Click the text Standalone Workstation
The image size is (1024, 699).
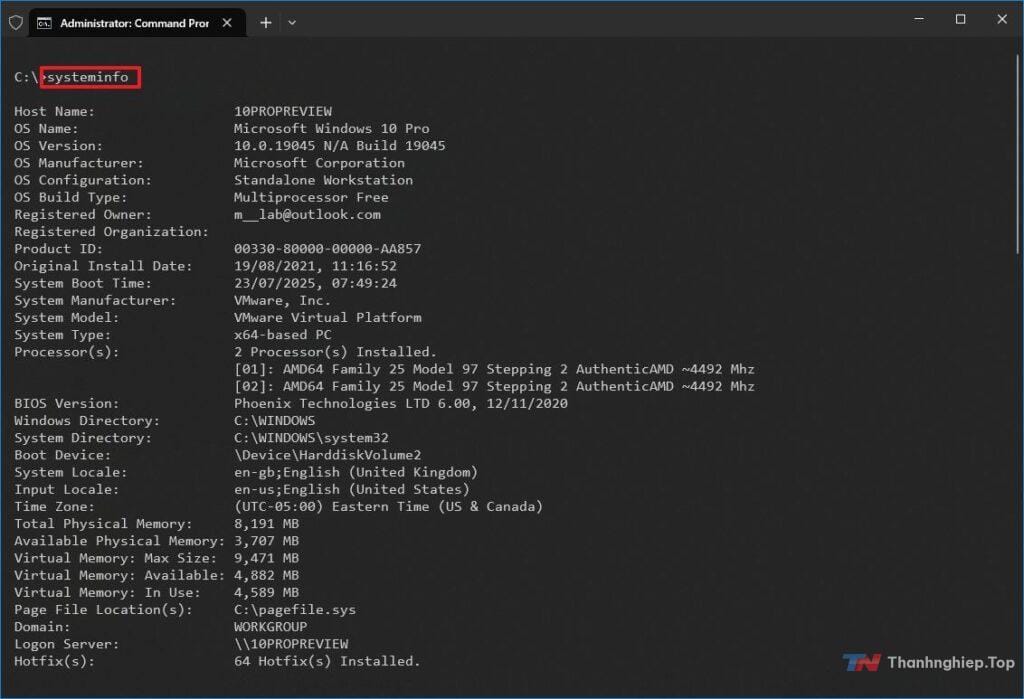[323, 180]
